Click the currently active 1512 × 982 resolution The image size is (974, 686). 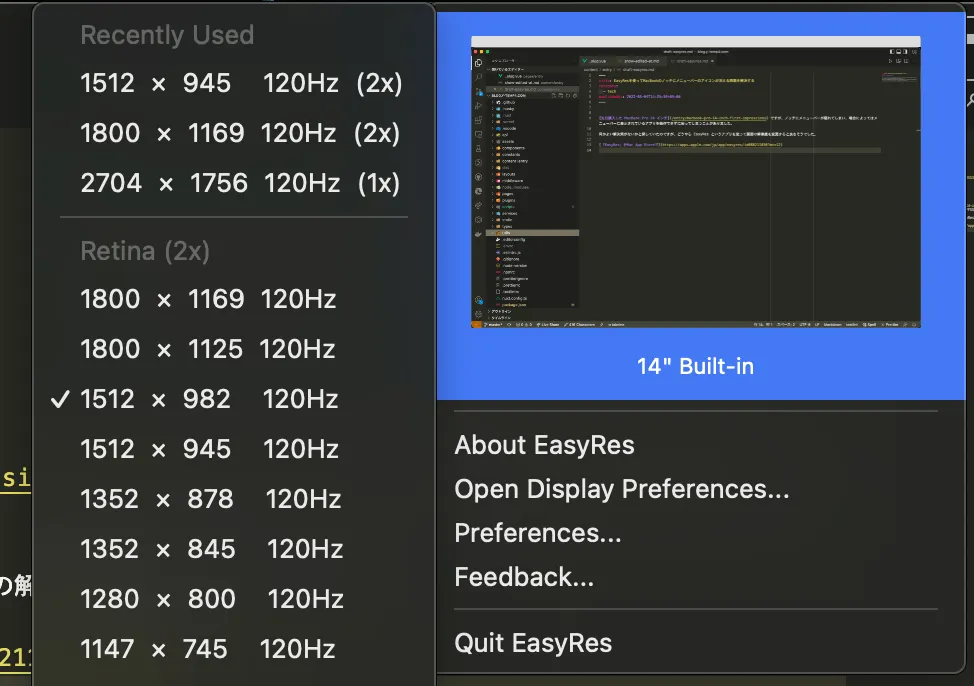[x=208, y=399]
